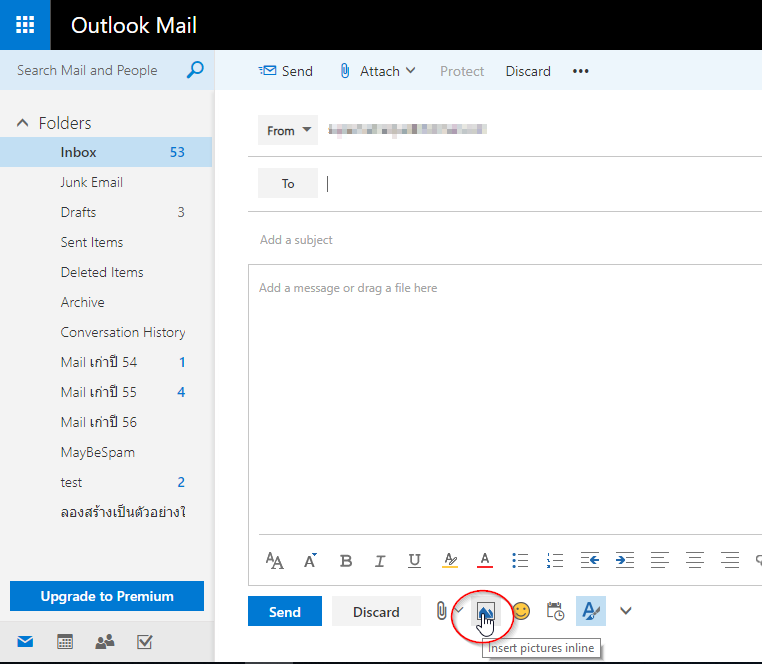This screenshot has height=664, width=762.
Task: Click the bottom Discard button
Action: click(x=376, y=611)
